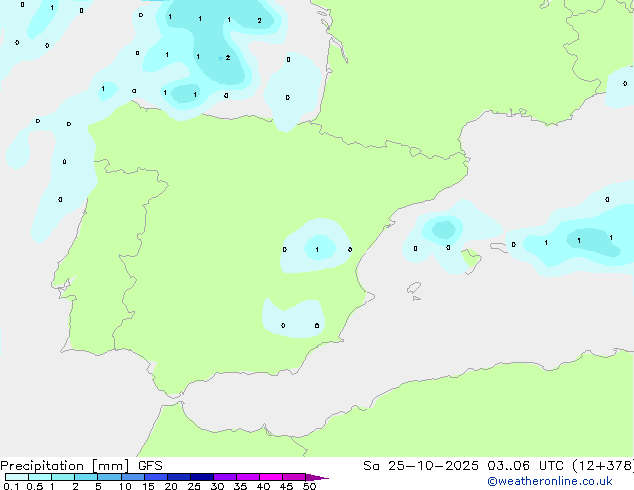
Task: Click the '1' value in eastern Spain rain patch
Action: (317, 249)
